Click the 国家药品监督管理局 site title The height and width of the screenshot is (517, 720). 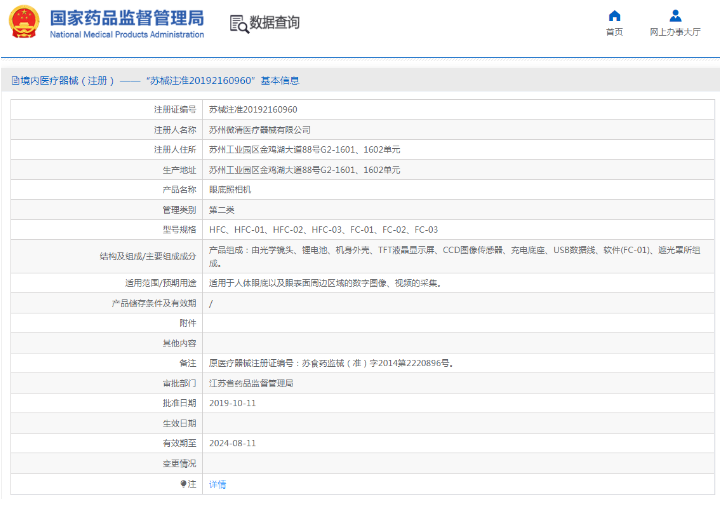point(126,17)
